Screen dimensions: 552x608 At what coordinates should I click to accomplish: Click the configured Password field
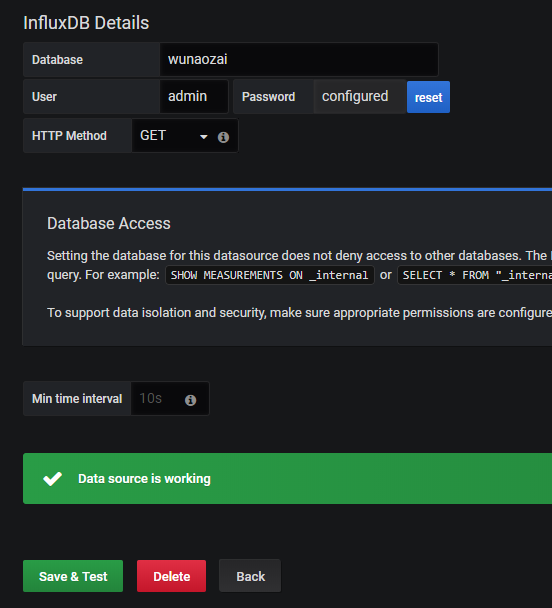[x=360, y=97]
